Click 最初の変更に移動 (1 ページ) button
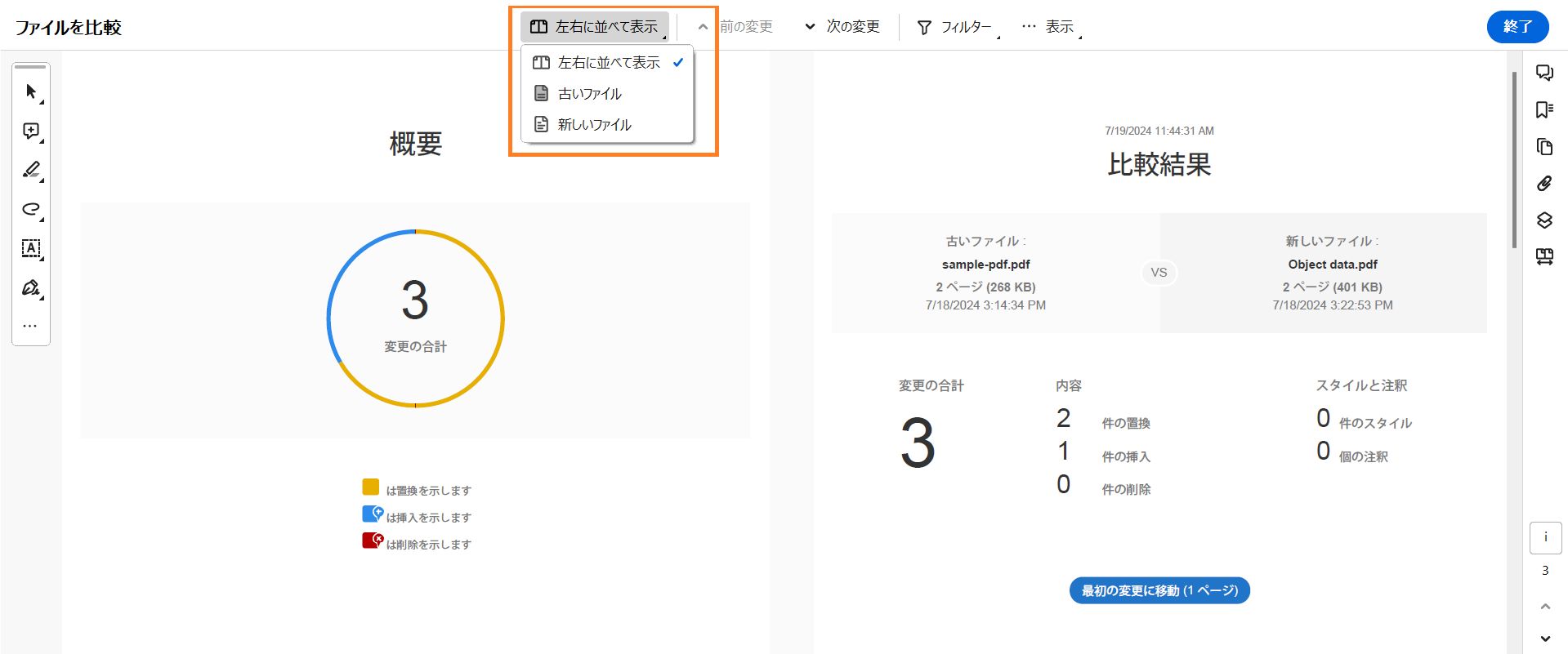The height and width of the screenshot is (654, 1568). point(1159,590)
